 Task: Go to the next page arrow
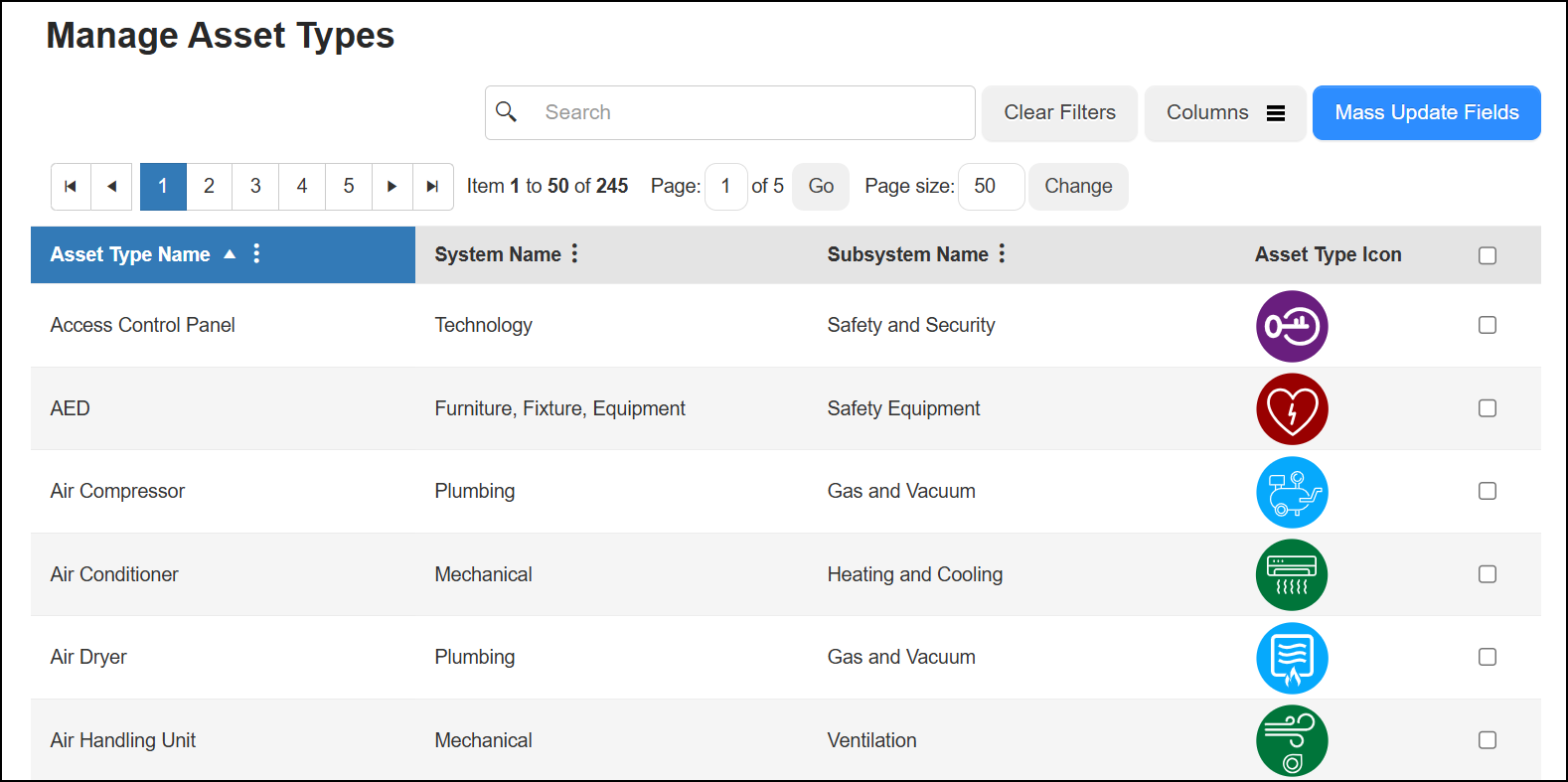(392, 187)
